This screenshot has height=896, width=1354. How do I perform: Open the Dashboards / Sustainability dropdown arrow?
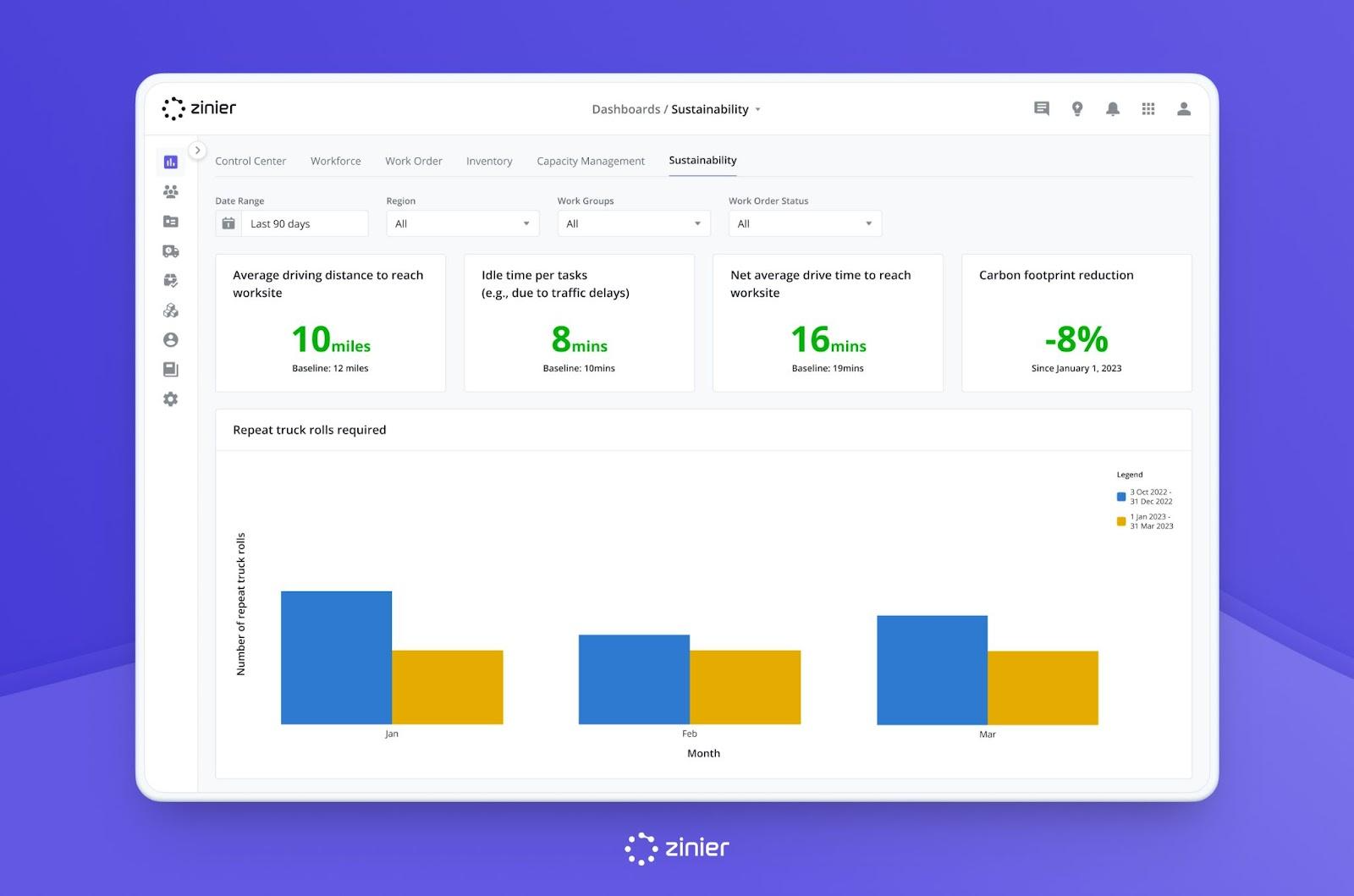tap(757, 109)
